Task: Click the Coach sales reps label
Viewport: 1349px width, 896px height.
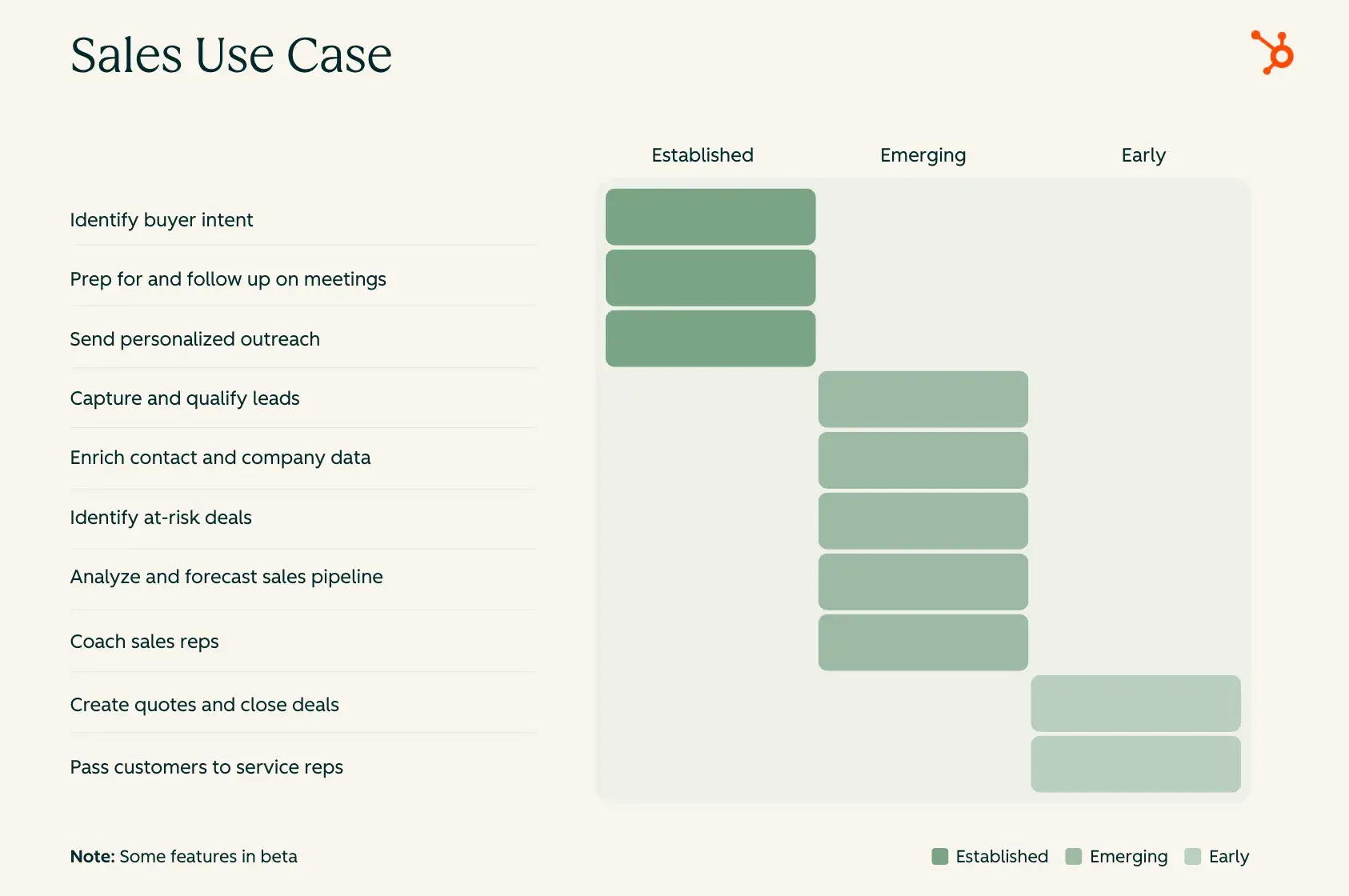Action: tap(144, 642)
